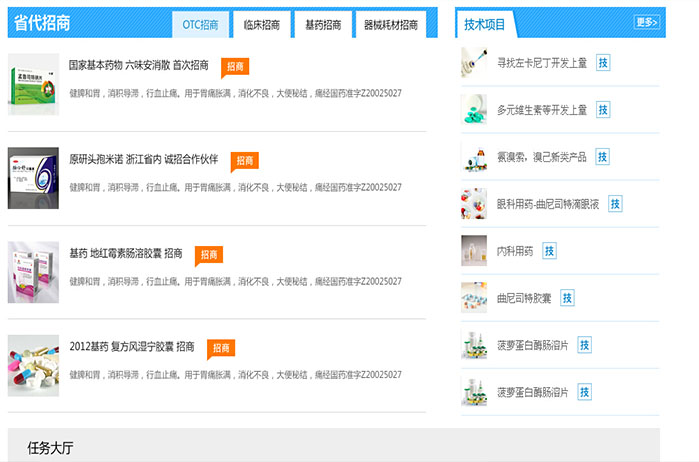The image size is (699, 462).
Task: Open the 2012基药 复方风湿宁胶囊 招商 link
Action: coord(132,347)
